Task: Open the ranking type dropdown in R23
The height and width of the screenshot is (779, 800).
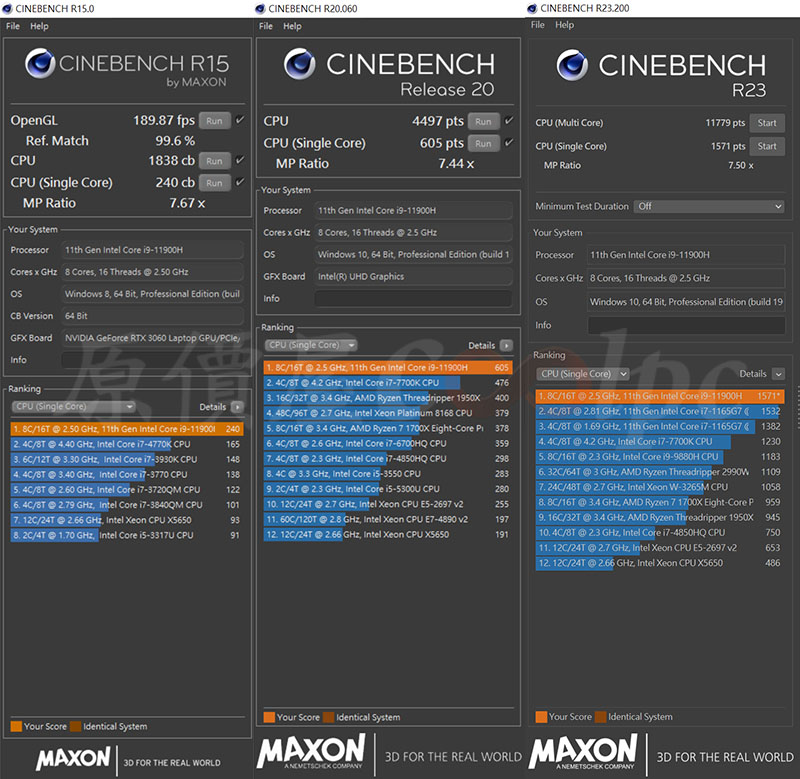Action: coord(583,374)
